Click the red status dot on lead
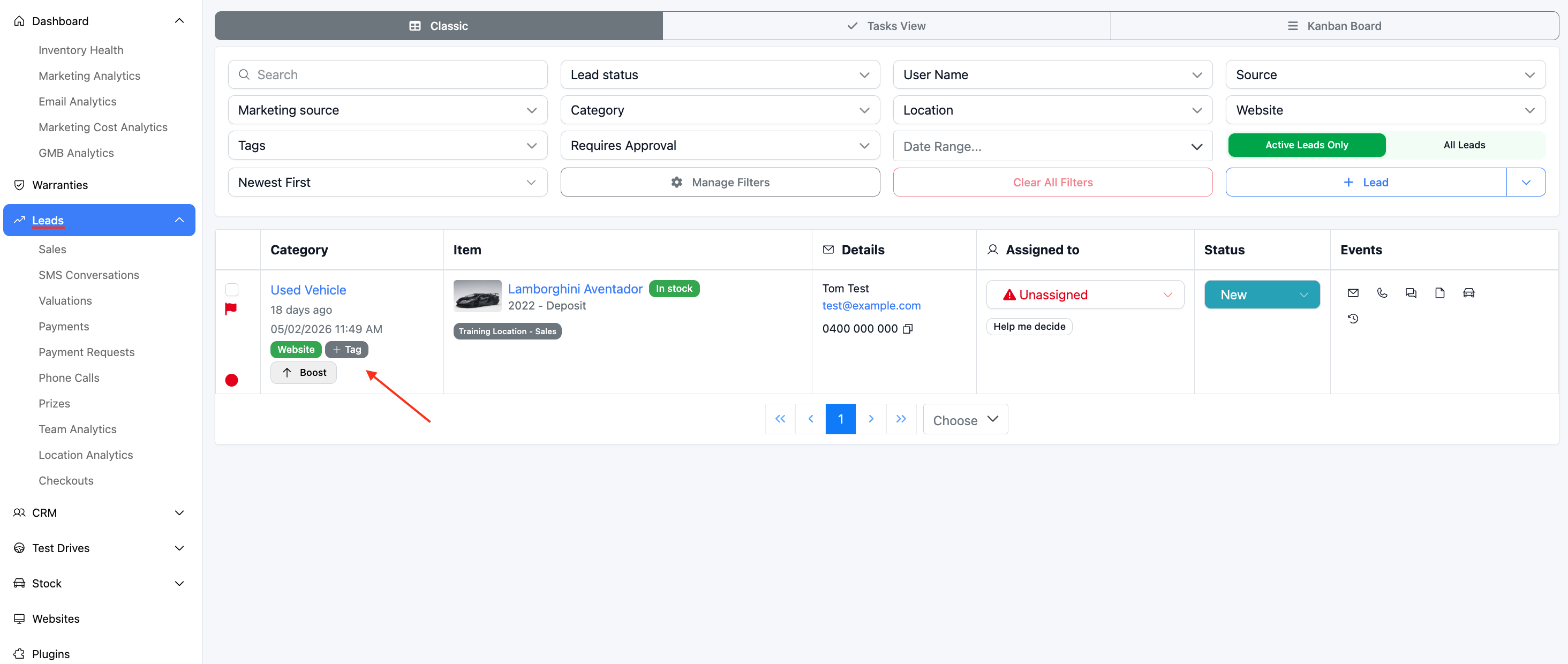The height and width of the screenshot is (664, 1568). [x=231, y=380]
